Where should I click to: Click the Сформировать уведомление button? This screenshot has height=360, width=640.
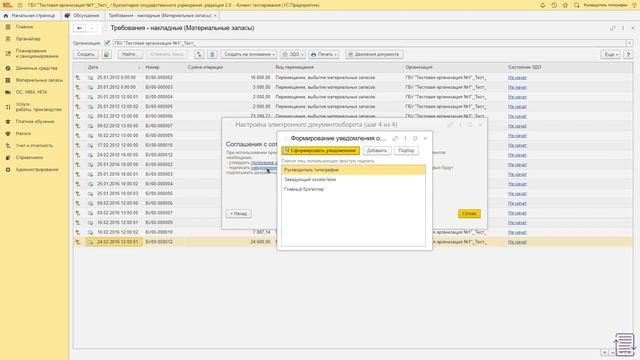pyautogui.click(x=320, y=151)
